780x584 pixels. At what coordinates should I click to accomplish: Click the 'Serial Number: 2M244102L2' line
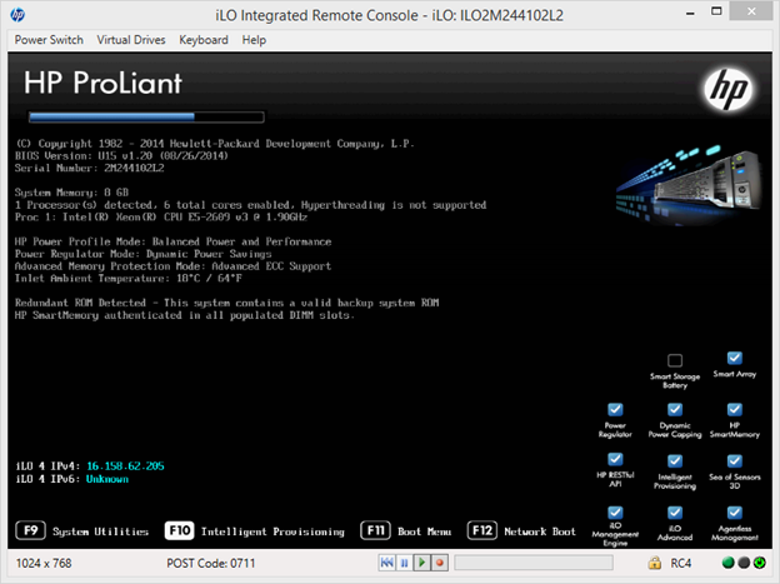point(90,168)
